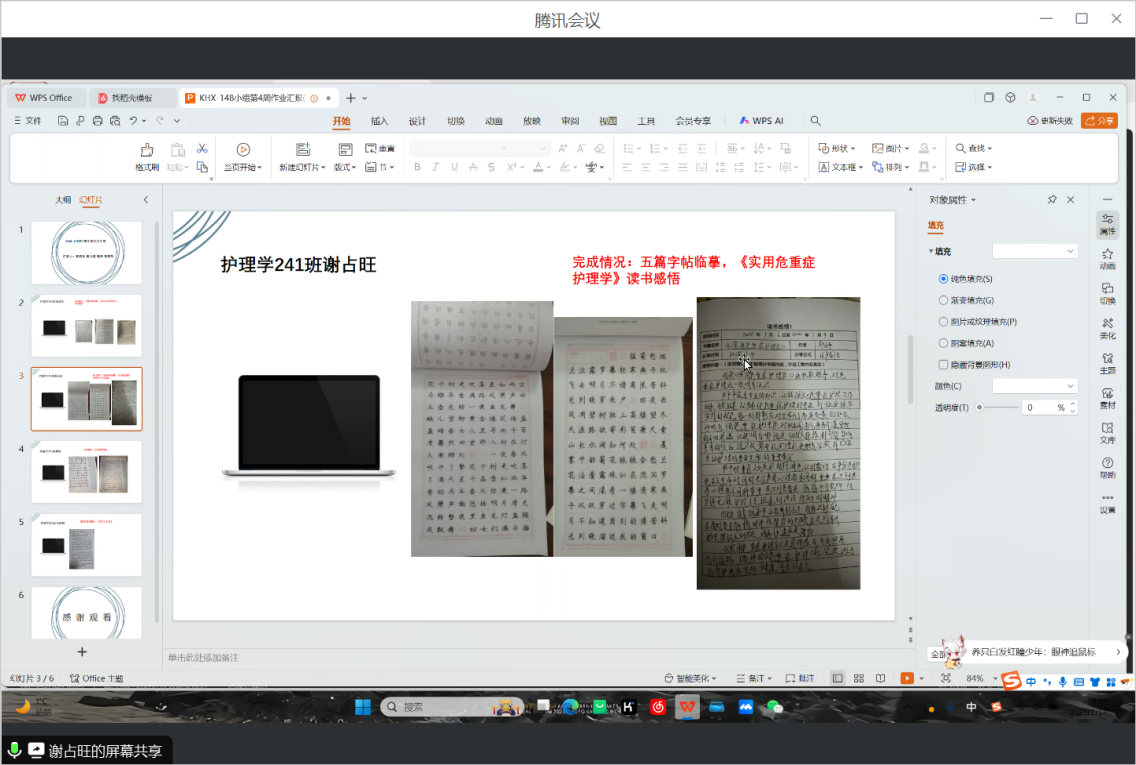This screenshot has height=765, width=1136.
Task: Open the 主题 theme sidebar panel
Action: point(1107,363)
